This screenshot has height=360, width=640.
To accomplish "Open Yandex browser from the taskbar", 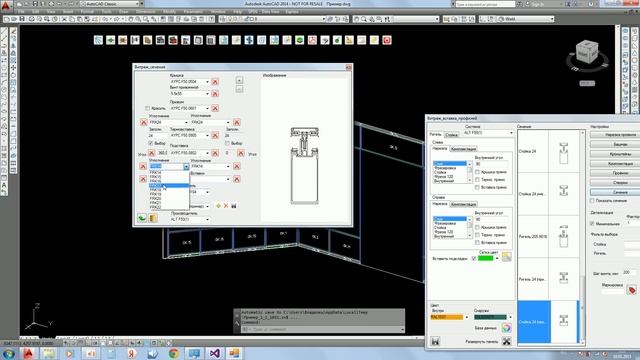I will (131, 353).
